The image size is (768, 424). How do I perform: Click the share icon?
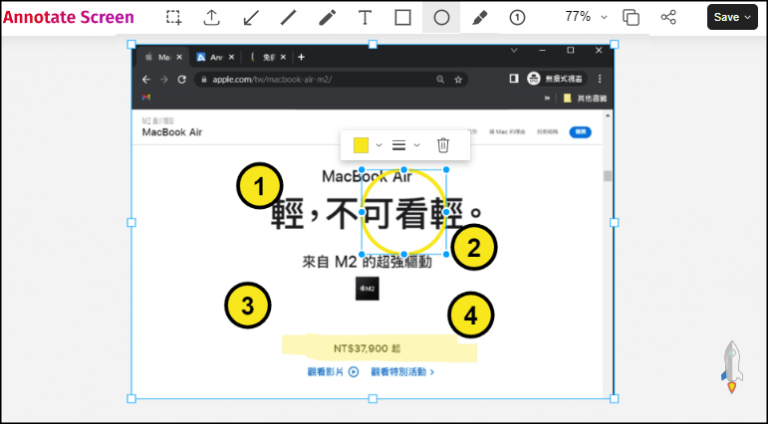(669, 17)
